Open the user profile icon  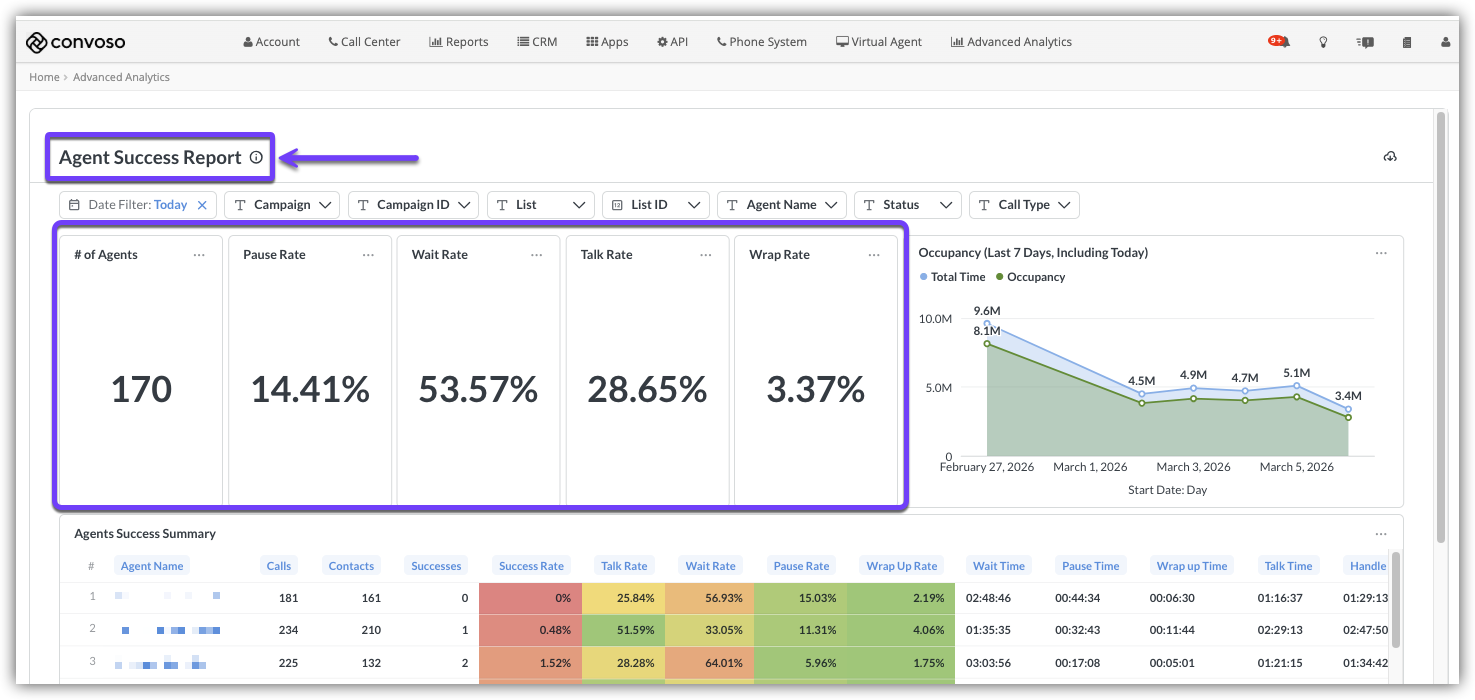(1445, 42)
